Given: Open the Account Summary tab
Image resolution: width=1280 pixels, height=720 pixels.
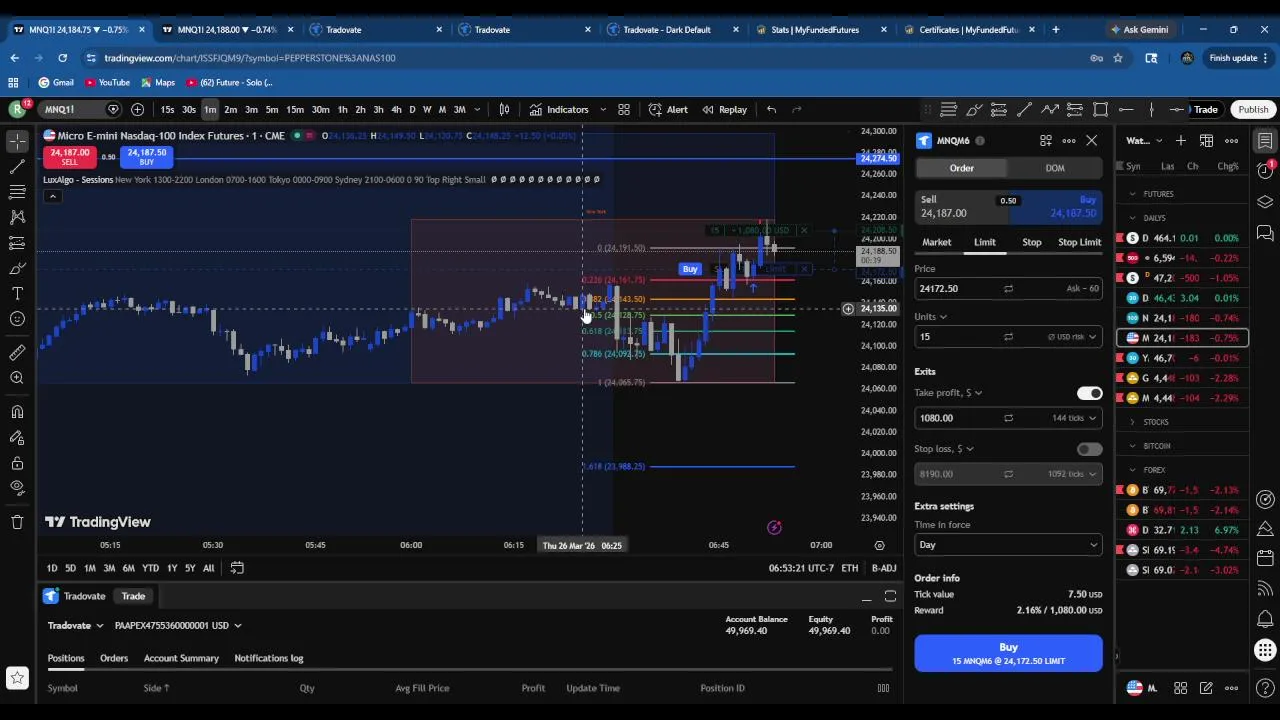Looking at the screenshot, I should pyautogui.click(x=181, y=658).
